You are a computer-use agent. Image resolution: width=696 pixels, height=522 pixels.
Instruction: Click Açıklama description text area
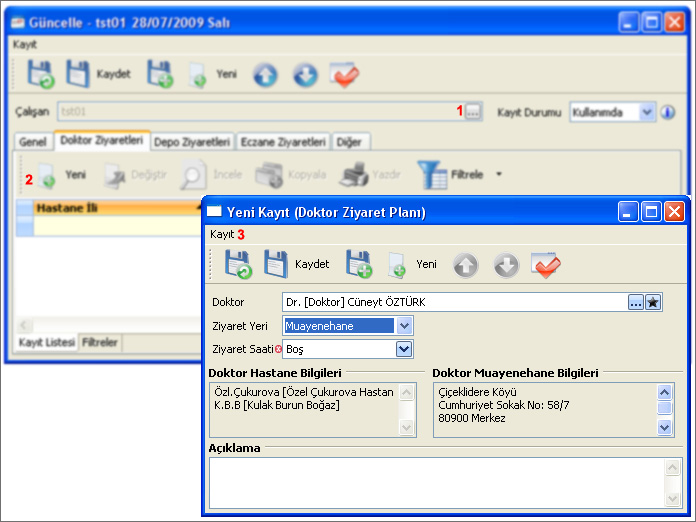(437, 483)
